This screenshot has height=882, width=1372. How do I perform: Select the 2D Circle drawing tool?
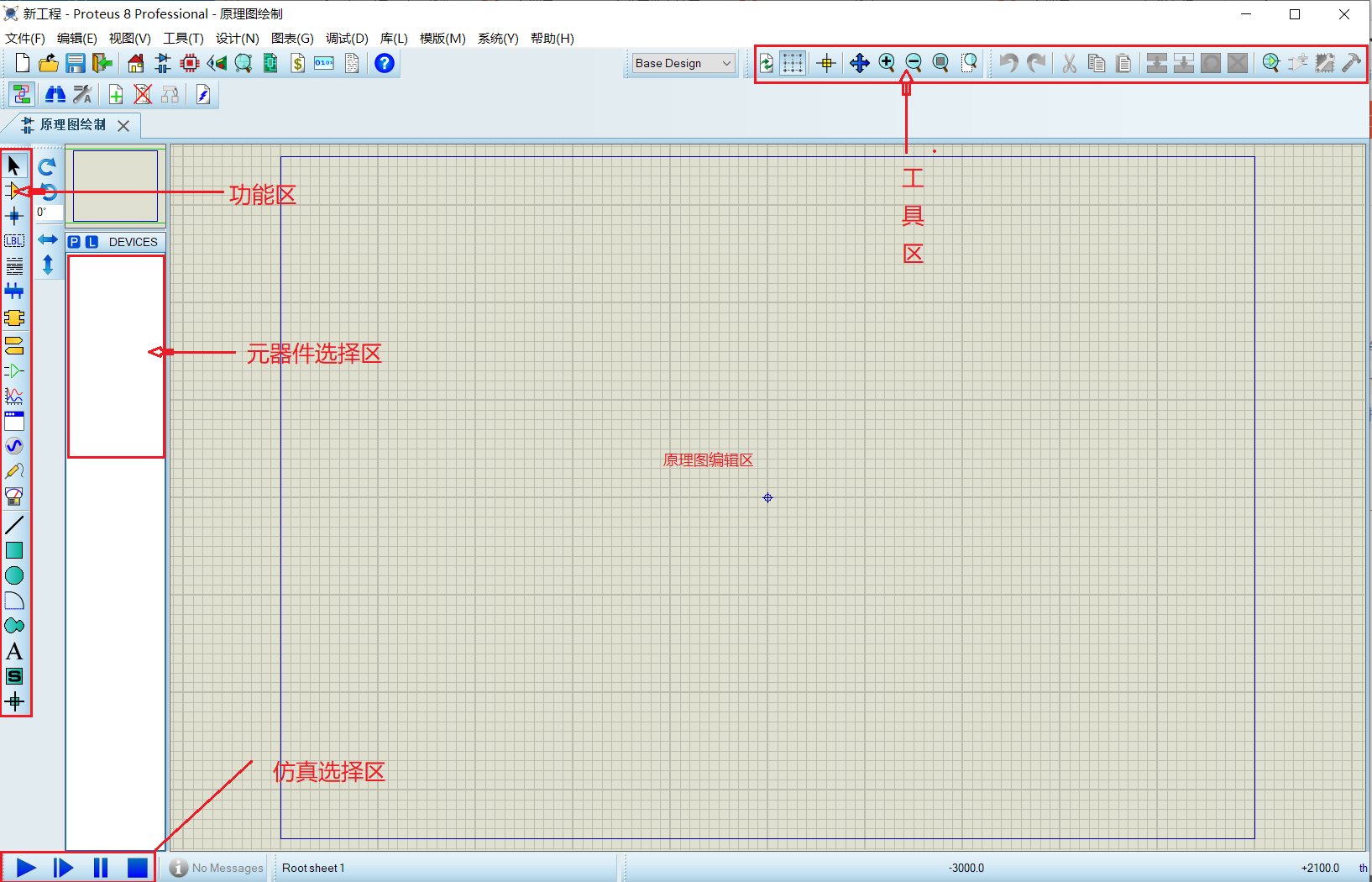click(14, 575)
